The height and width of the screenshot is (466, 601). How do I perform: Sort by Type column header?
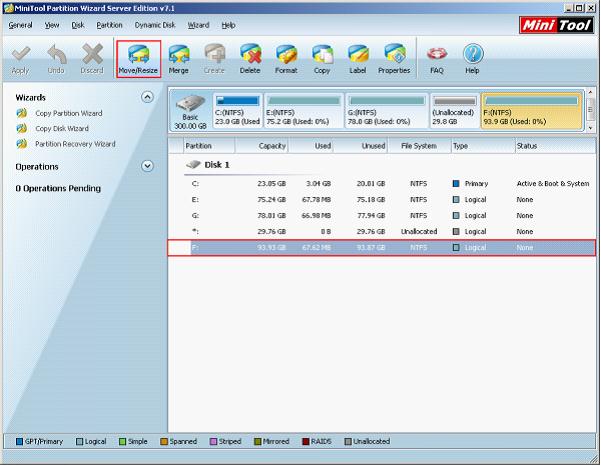pos(483,146)
